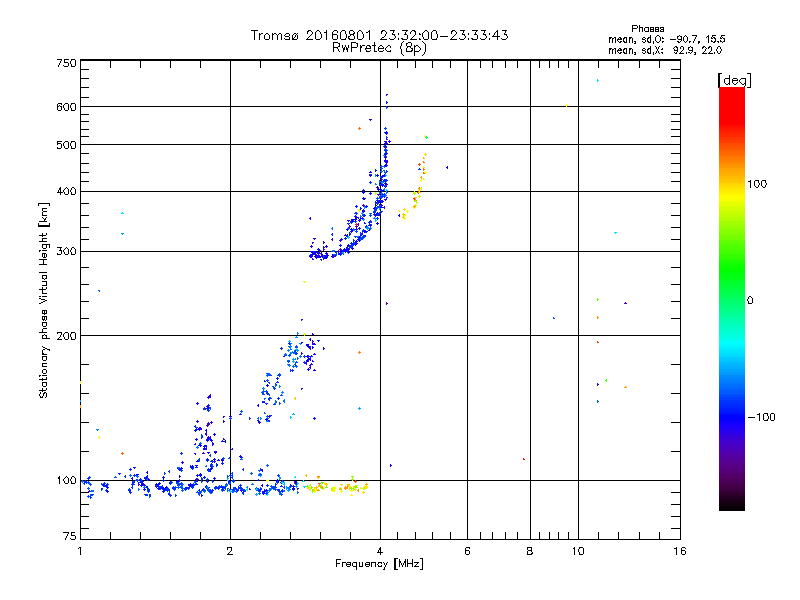The height and width of the screenshot is (600, 800).
Task: Click the "mean, sd,X: 92.9, 22.0" text
Action: 665,50
